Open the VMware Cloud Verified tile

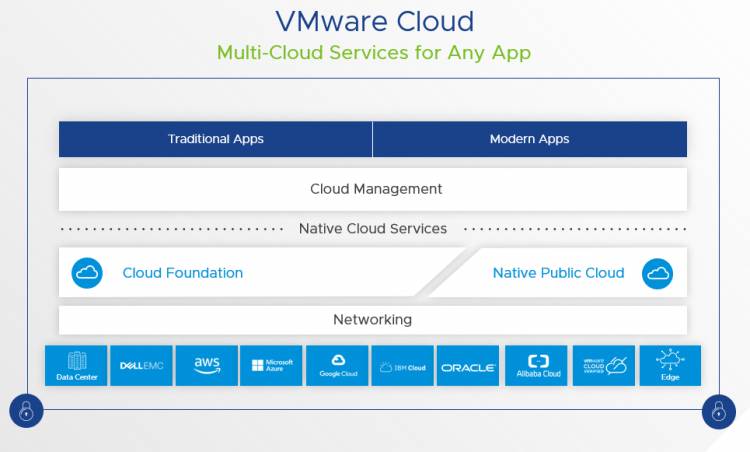click(603, 366)
